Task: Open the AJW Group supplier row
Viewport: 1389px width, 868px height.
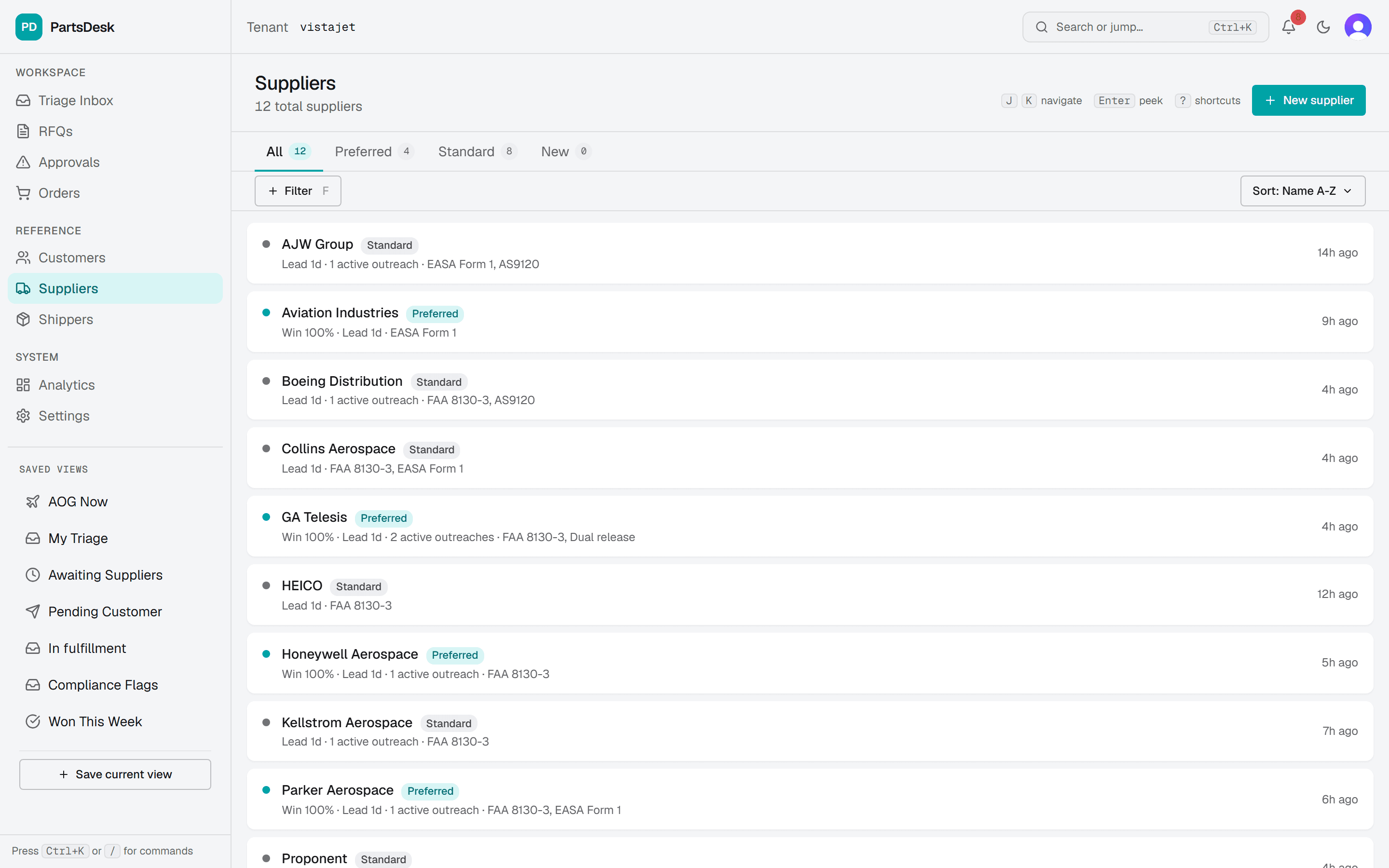Action: [x=810, y=253]
